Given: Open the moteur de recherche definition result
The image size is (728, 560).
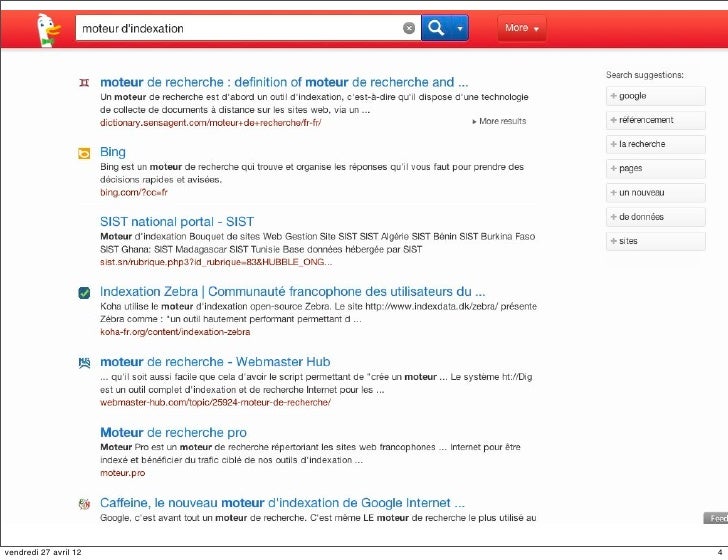Looking at the screenshot, I should [284, 82].
